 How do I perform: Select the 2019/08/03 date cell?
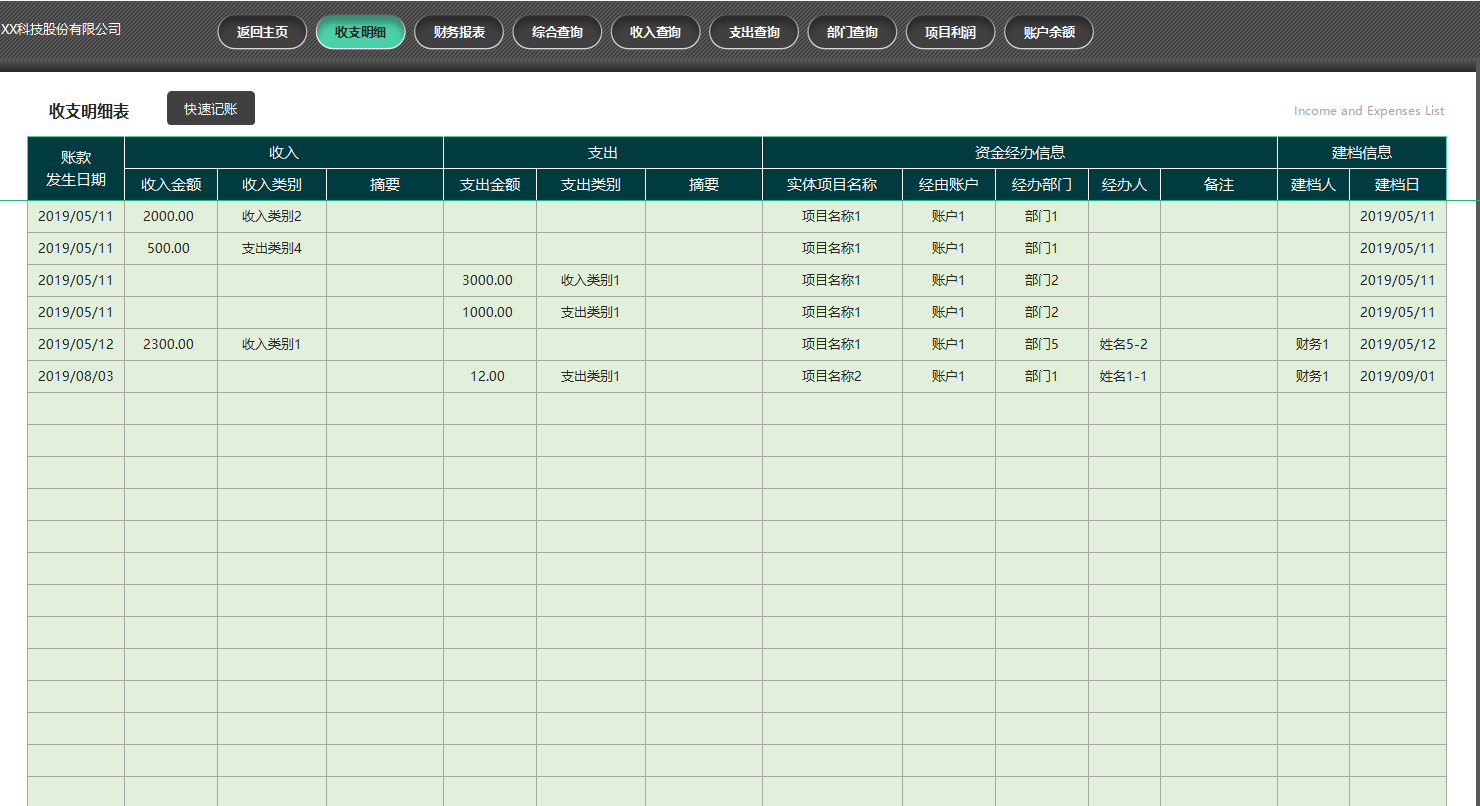point(76,376)
